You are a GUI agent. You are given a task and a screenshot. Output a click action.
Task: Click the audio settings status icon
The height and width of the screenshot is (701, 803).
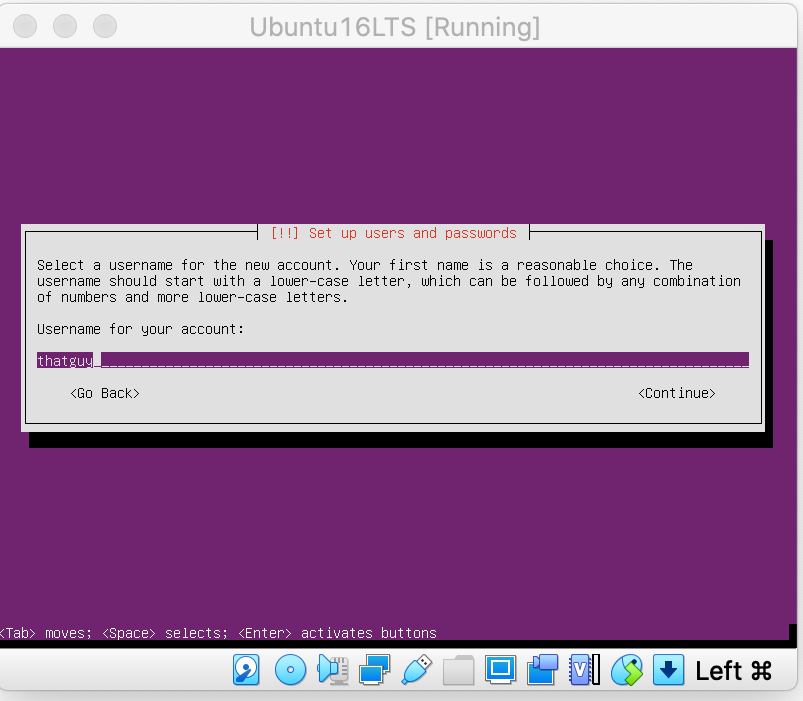332,669
